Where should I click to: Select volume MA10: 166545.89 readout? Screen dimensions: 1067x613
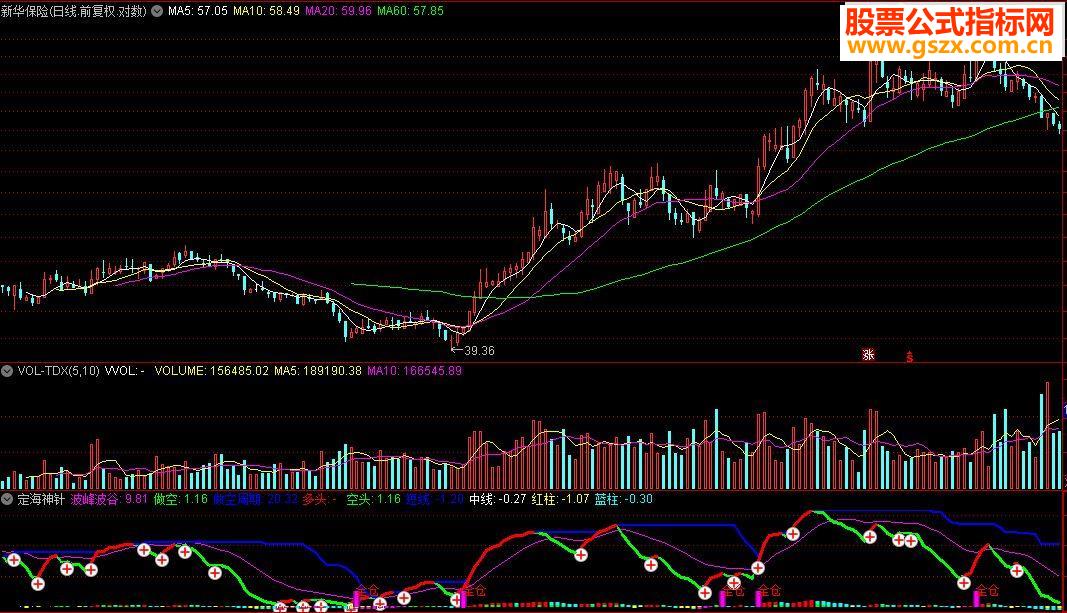(x=414, y=371)
